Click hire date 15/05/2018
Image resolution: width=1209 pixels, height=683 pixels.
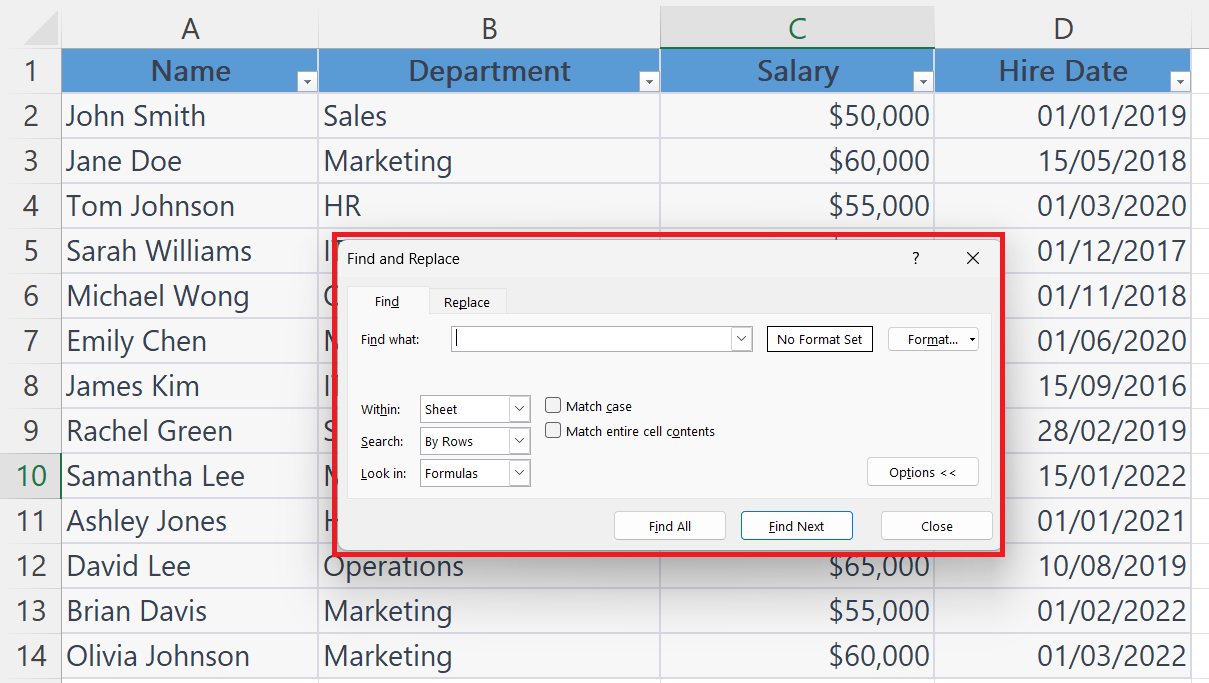(x=1063, y=161)
